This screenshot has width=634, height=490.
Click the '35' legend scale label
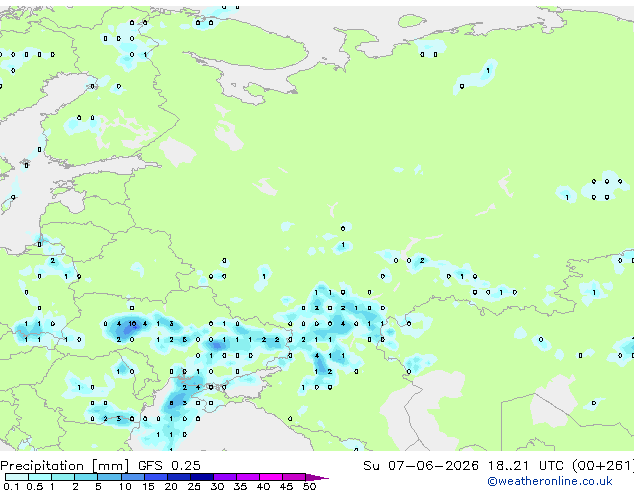pos(240,486)
